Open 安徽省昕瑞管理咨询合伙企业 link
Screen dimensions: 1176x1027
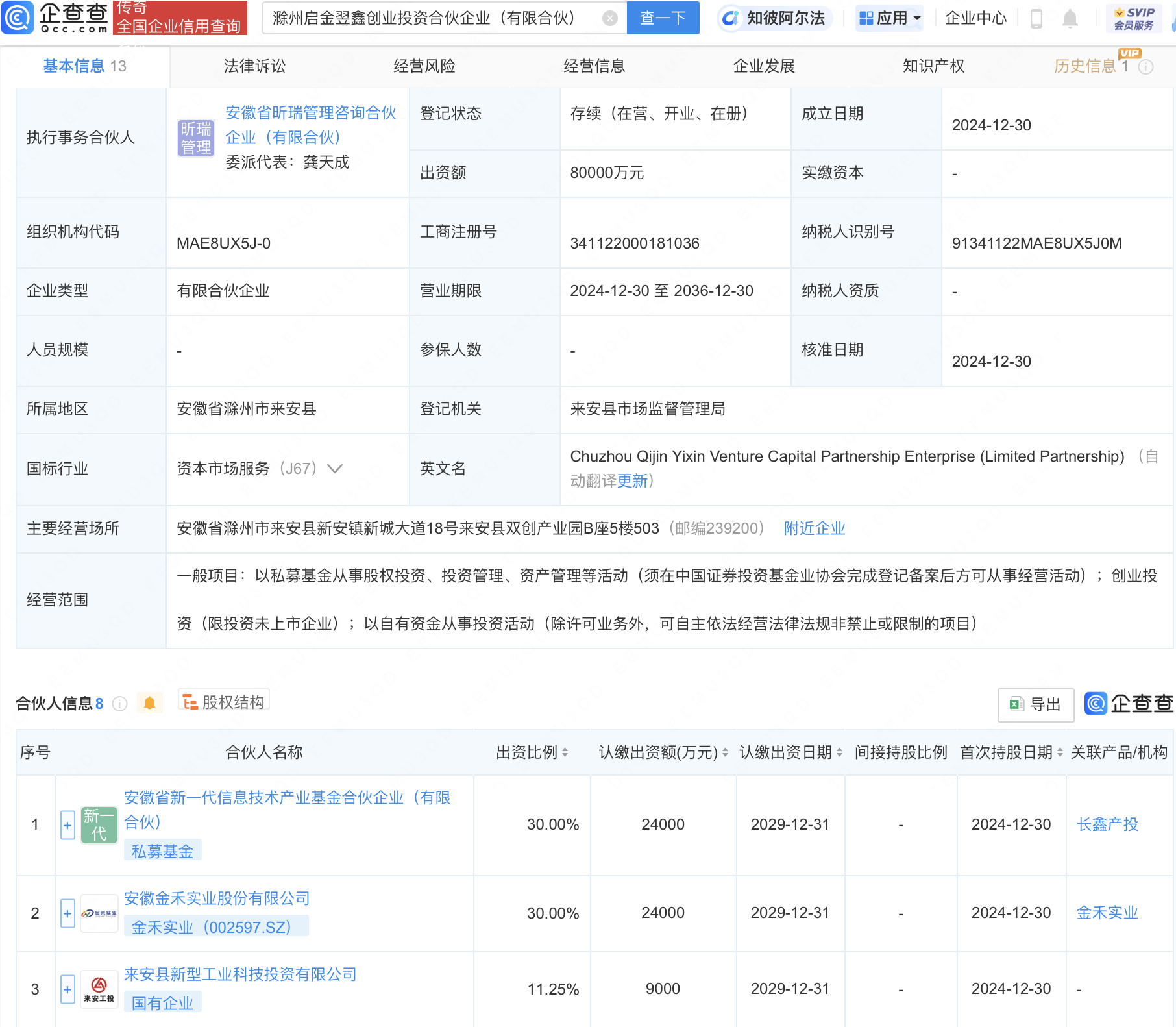[310, 125]
